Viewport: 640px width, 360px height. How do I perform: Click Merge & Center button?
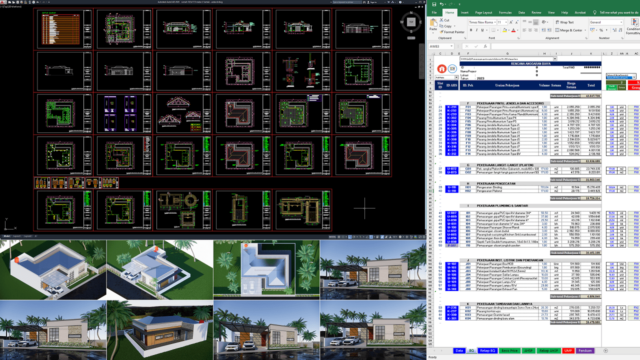click(x=568, y=30)
